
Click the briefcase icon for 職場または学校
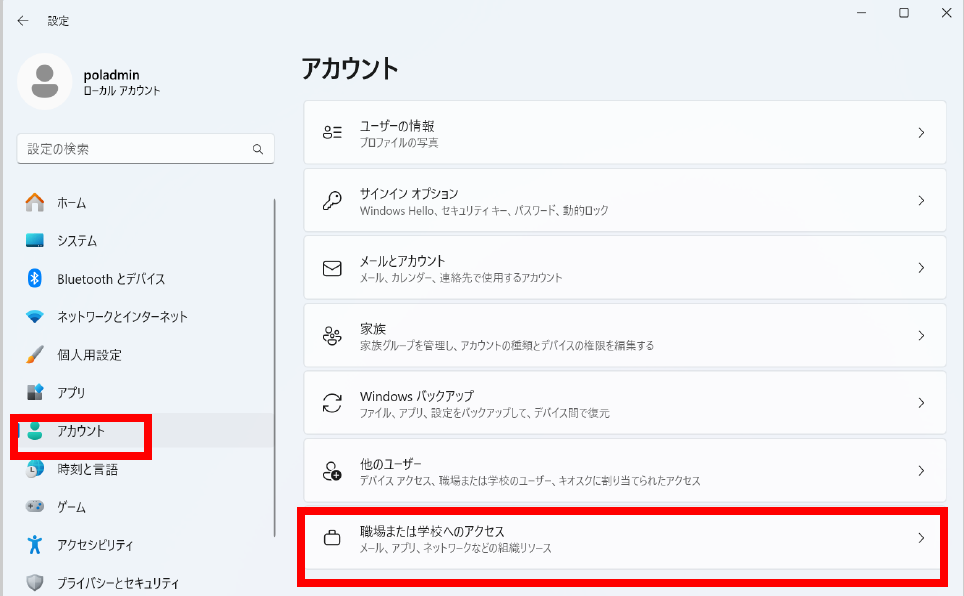click(x=332, y=538)
